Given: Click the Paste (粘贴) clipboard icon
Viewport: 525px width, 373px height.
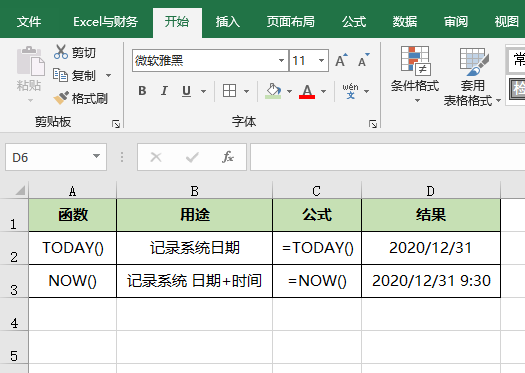Looking at the screenshot, I should (x=30, y=61).
